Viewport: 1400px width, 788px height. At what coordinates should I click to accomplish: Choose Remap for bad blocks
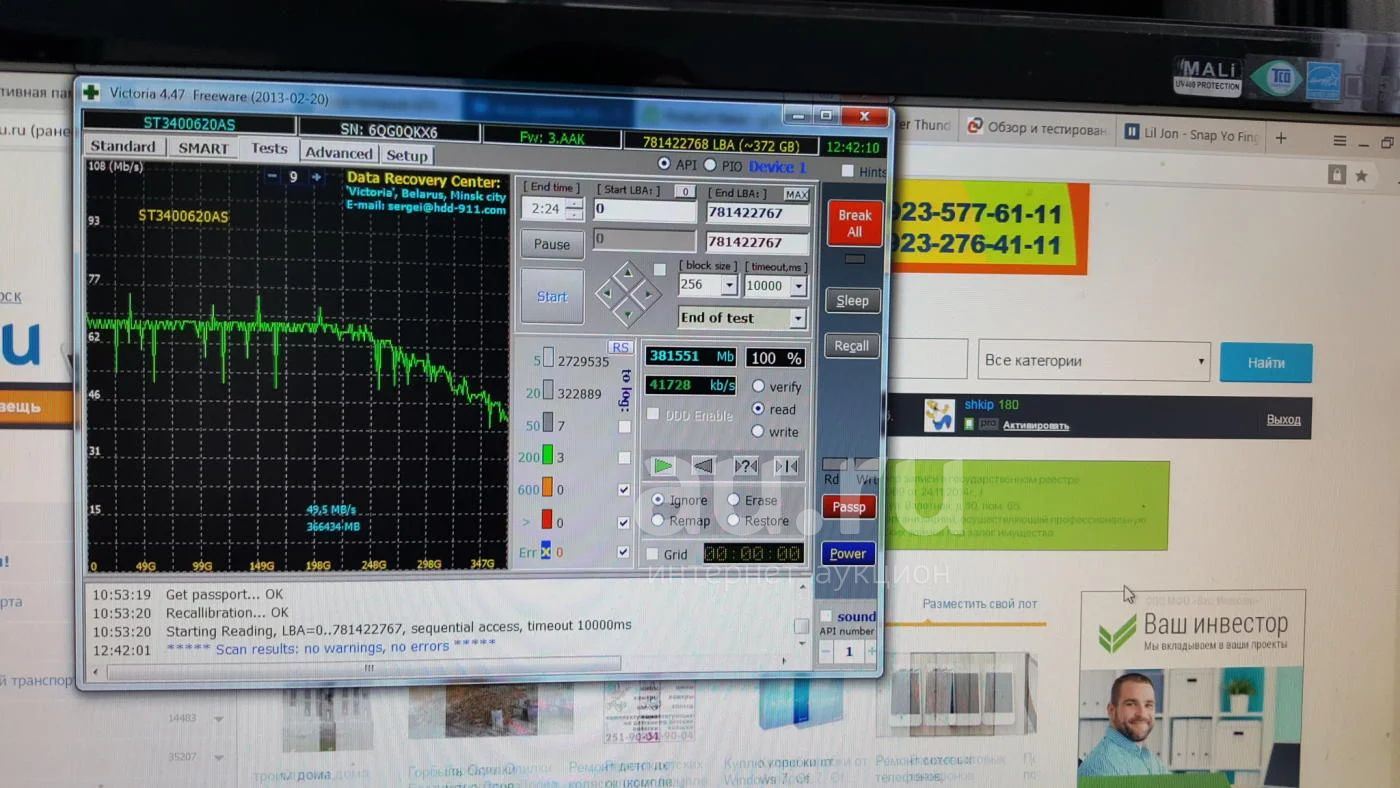coord(658,520)
